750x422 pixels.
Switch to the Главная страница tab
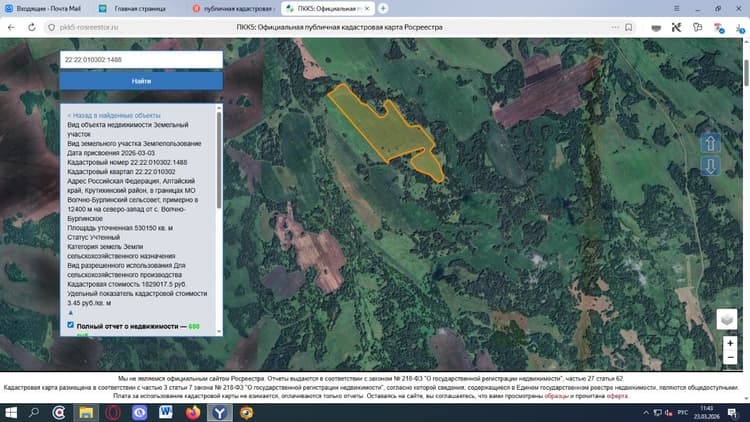click(135, 9)
